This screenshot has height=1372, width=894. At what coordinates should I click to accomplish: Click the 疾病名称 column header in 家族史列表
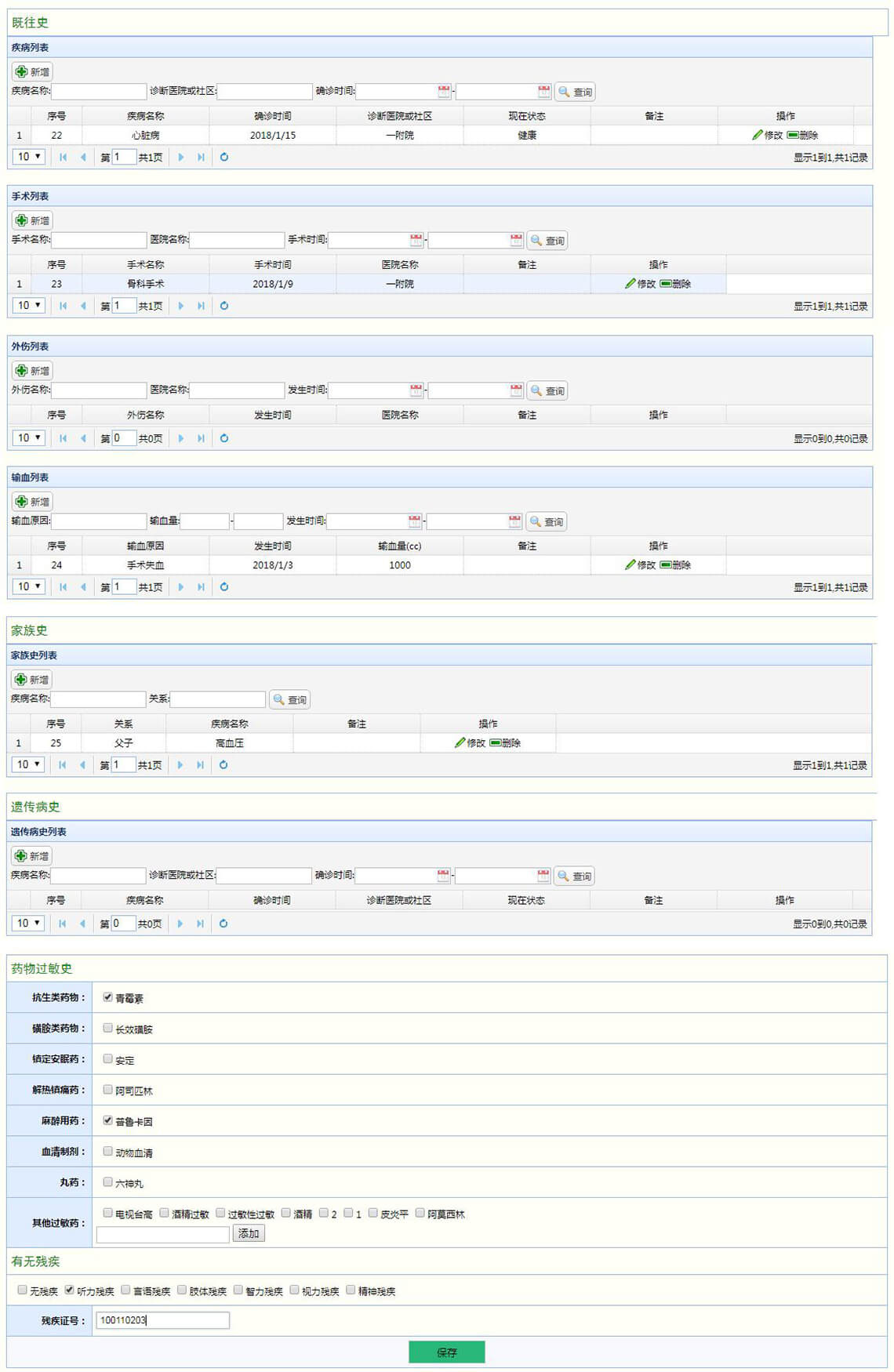[x=229, y=724]
